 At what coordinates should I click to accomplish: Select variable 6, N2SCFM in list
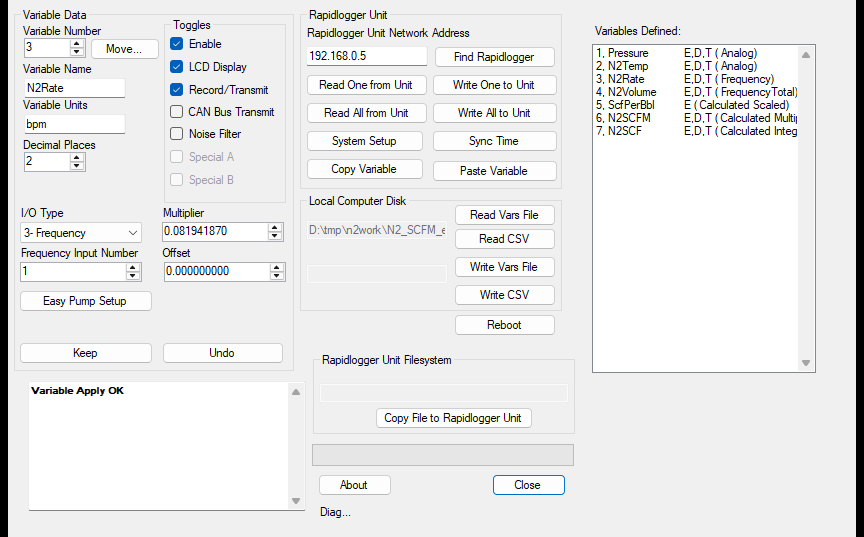click(x=696, y=118)
